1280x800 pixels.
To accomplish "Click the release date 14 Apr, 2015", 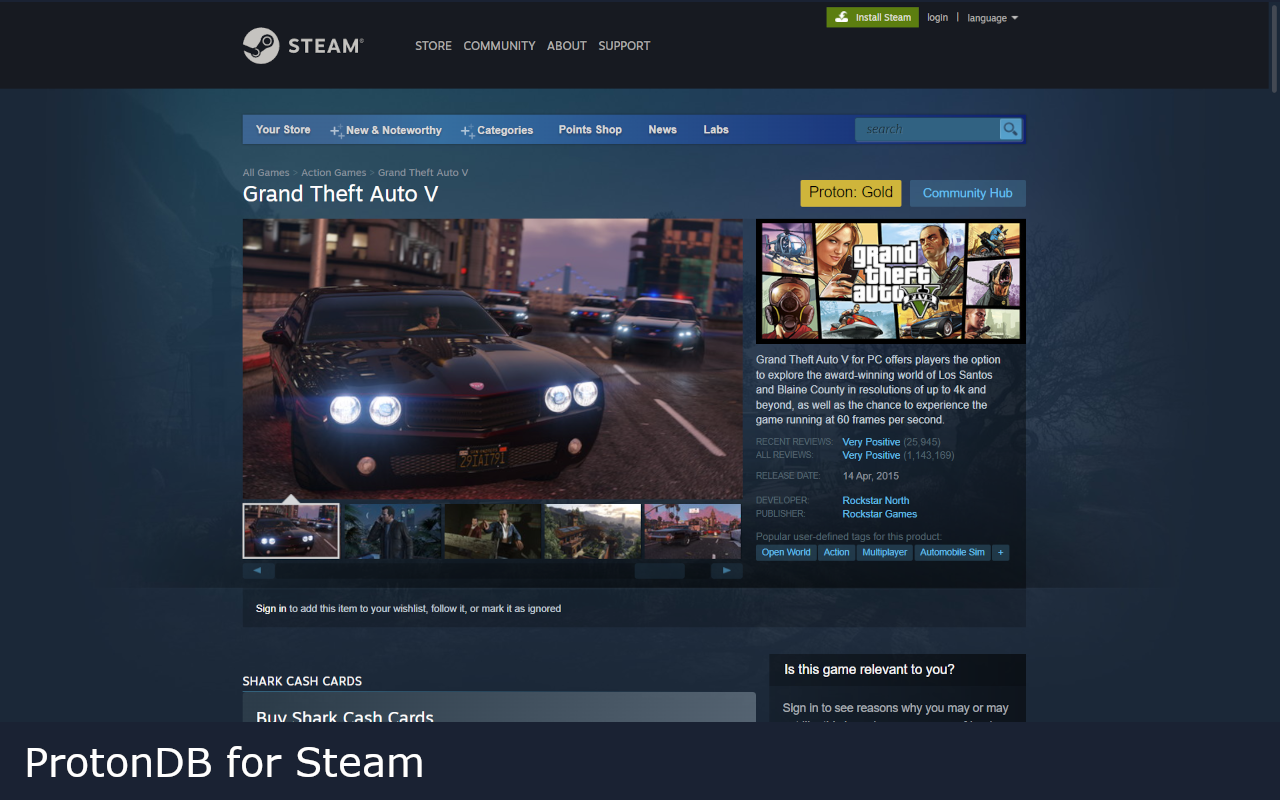I will point(871,476).
